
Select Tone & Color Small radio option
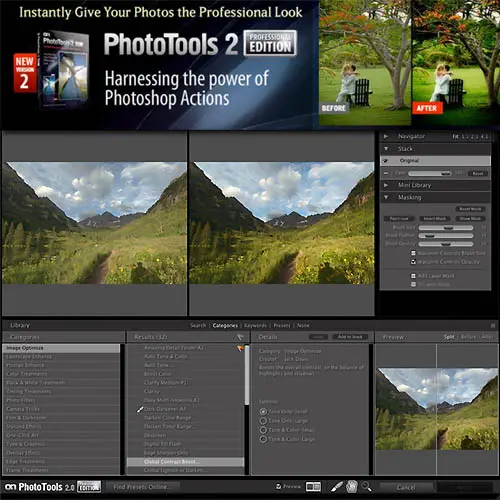[x=263, y=430]
